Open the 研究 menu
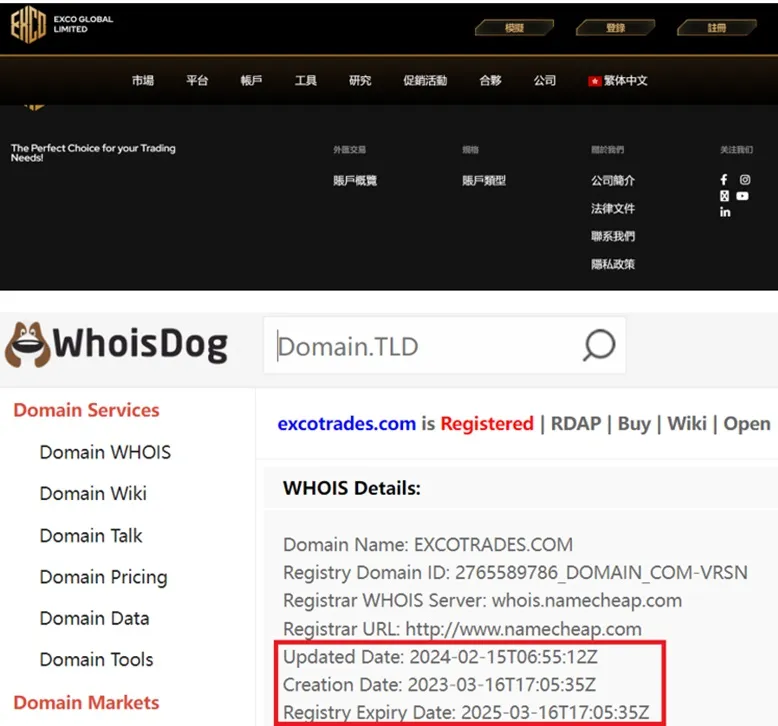Image resolution: width=778 pixels, height=726 pixels. 360,80
